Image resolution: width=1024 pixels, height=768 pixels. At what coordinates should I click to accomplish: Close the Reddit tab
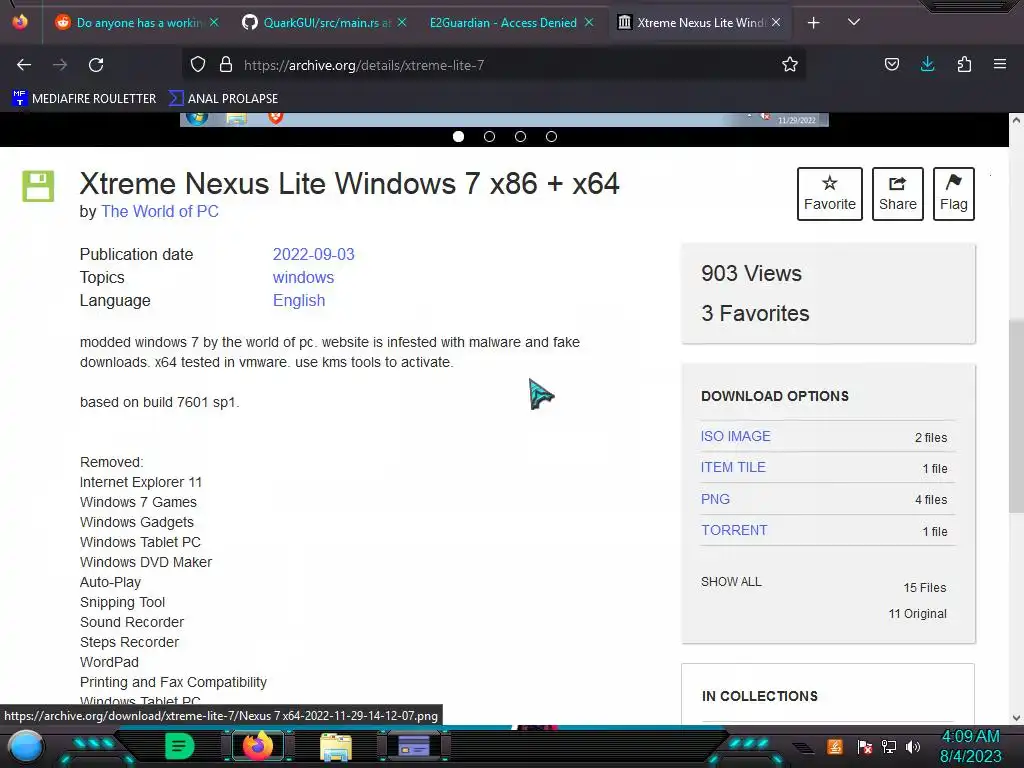pos(214,22)
